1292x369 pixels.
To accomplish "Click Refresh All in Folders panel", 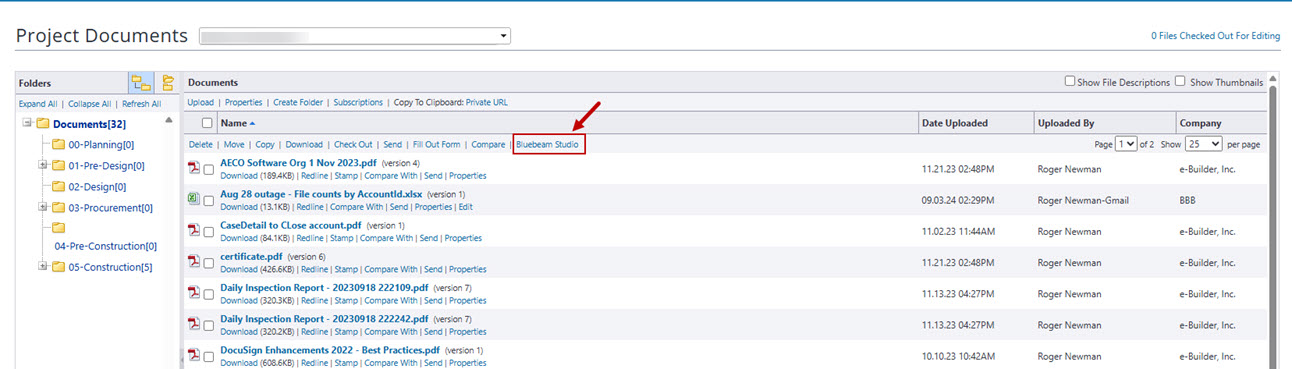I will [x=142, y=104].
